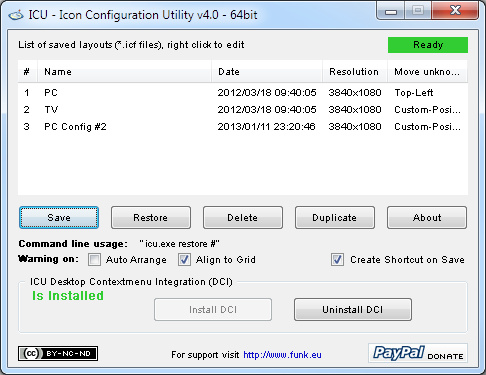Click the PayPal Donate button
This screenshot has height=375, width=486.
pos(418,353)
